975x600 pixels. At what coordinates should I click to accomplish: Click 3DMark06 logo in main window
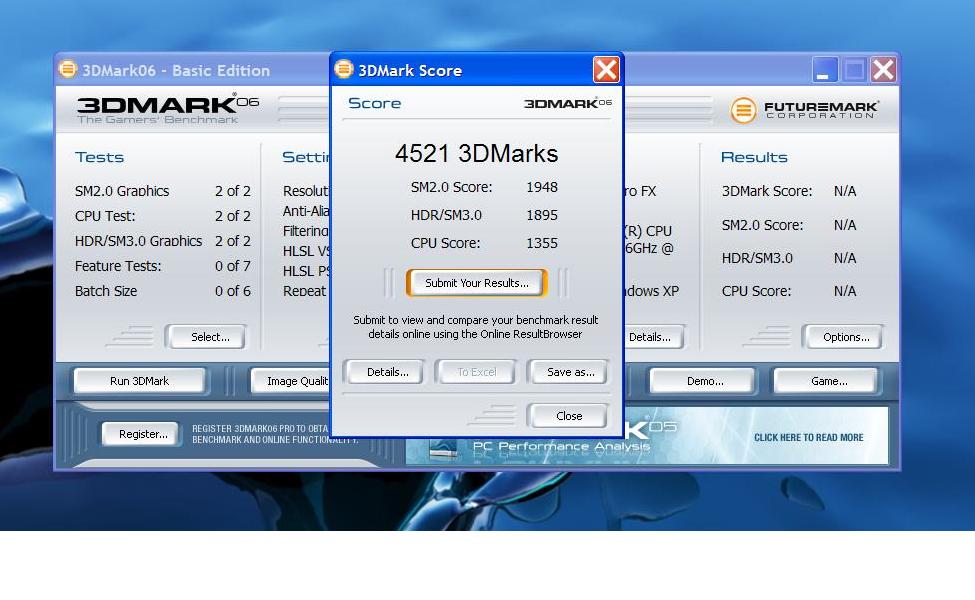point(167,109)
